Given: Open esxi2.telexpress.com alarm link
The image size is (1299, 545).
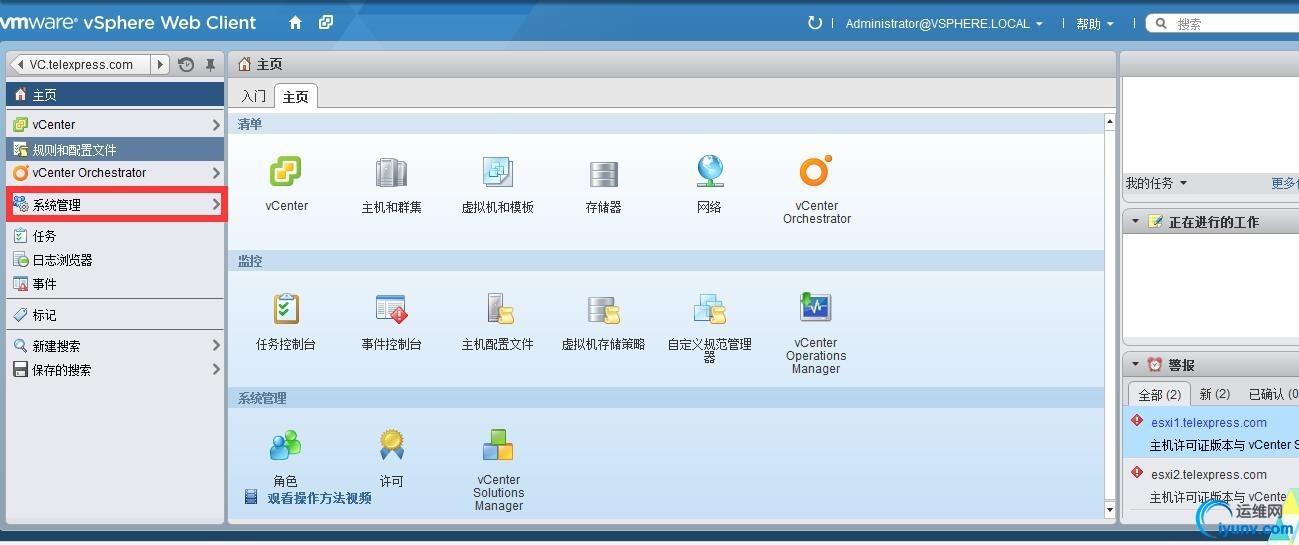Looking at the screenshot, I should [x=1208, y=474].
